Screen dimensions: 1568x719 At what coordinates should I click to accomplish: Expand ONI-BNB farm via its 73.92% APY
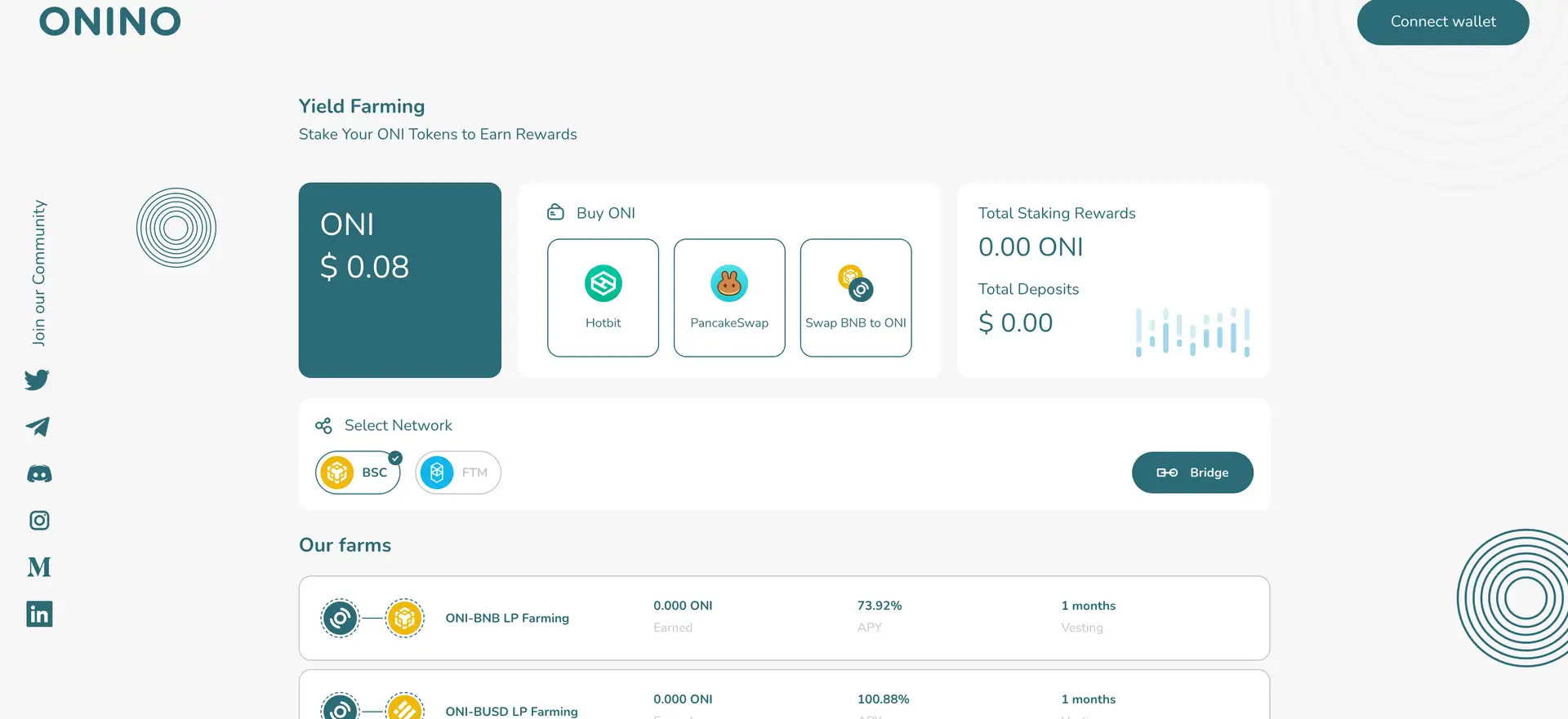point(879,606)
